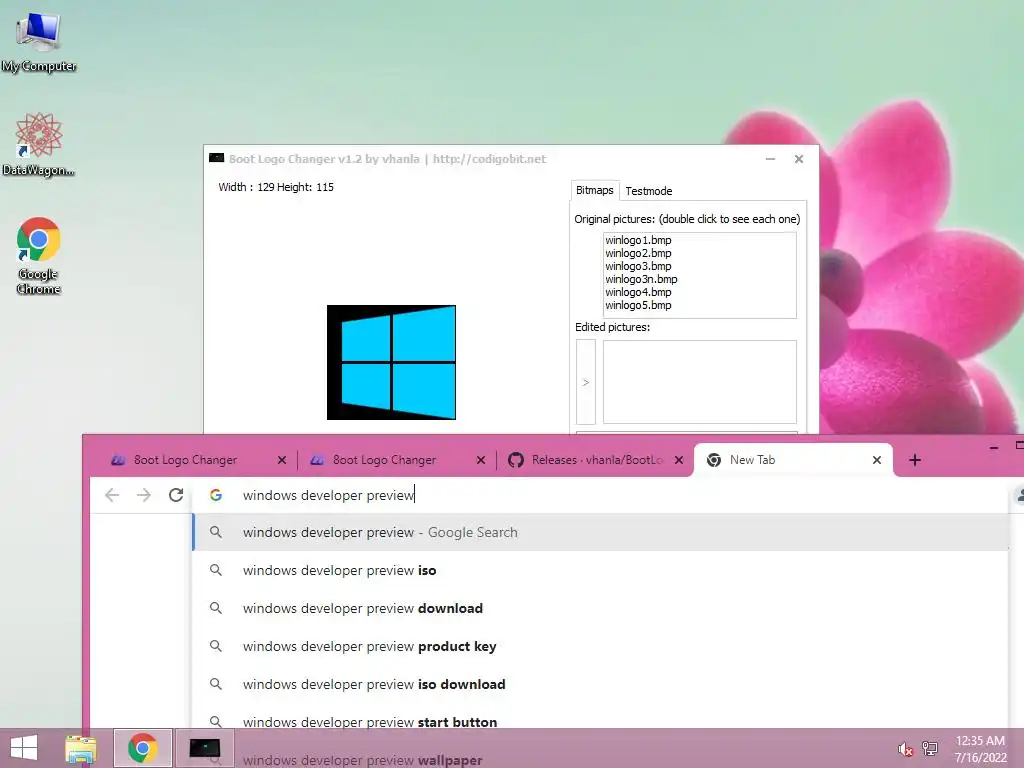Go back in Chrome
1024x768 pixels.
pyautogui.click(x=112, y=495)
